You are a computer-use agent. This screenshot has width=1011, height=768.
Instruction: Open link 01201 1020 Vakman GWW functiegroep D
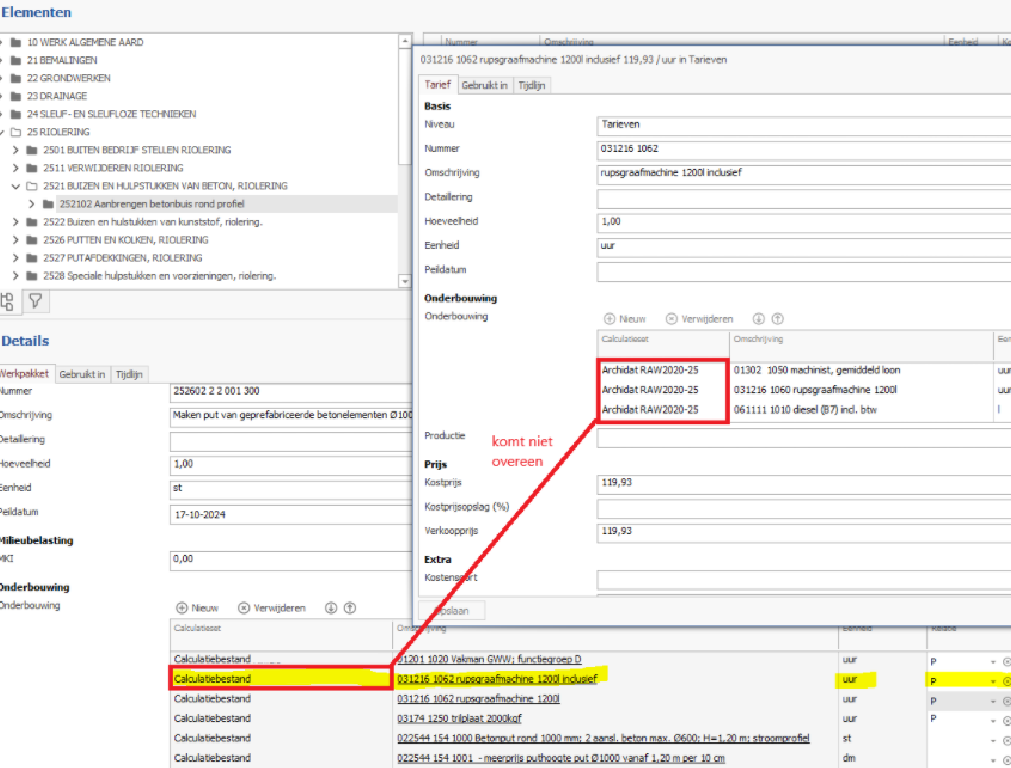point(489,659)
